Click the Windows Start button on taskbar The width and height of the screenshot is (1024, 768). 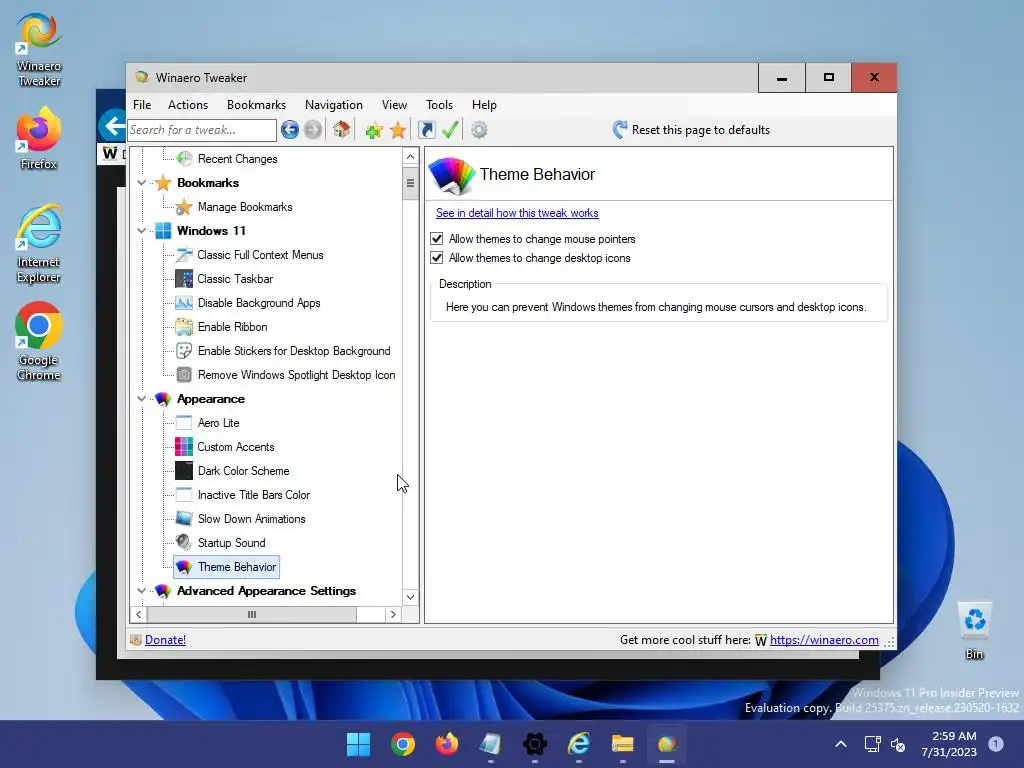click(358, 744)
